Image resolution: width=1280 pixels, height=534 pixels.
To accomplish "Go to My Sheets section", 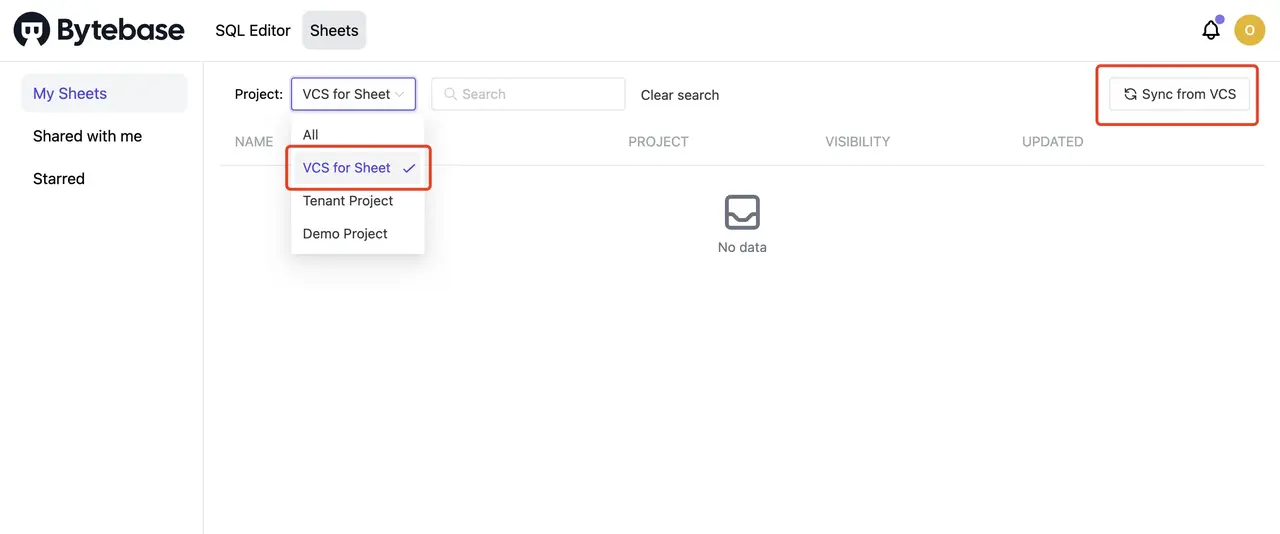I will click(x=70, y=93).
